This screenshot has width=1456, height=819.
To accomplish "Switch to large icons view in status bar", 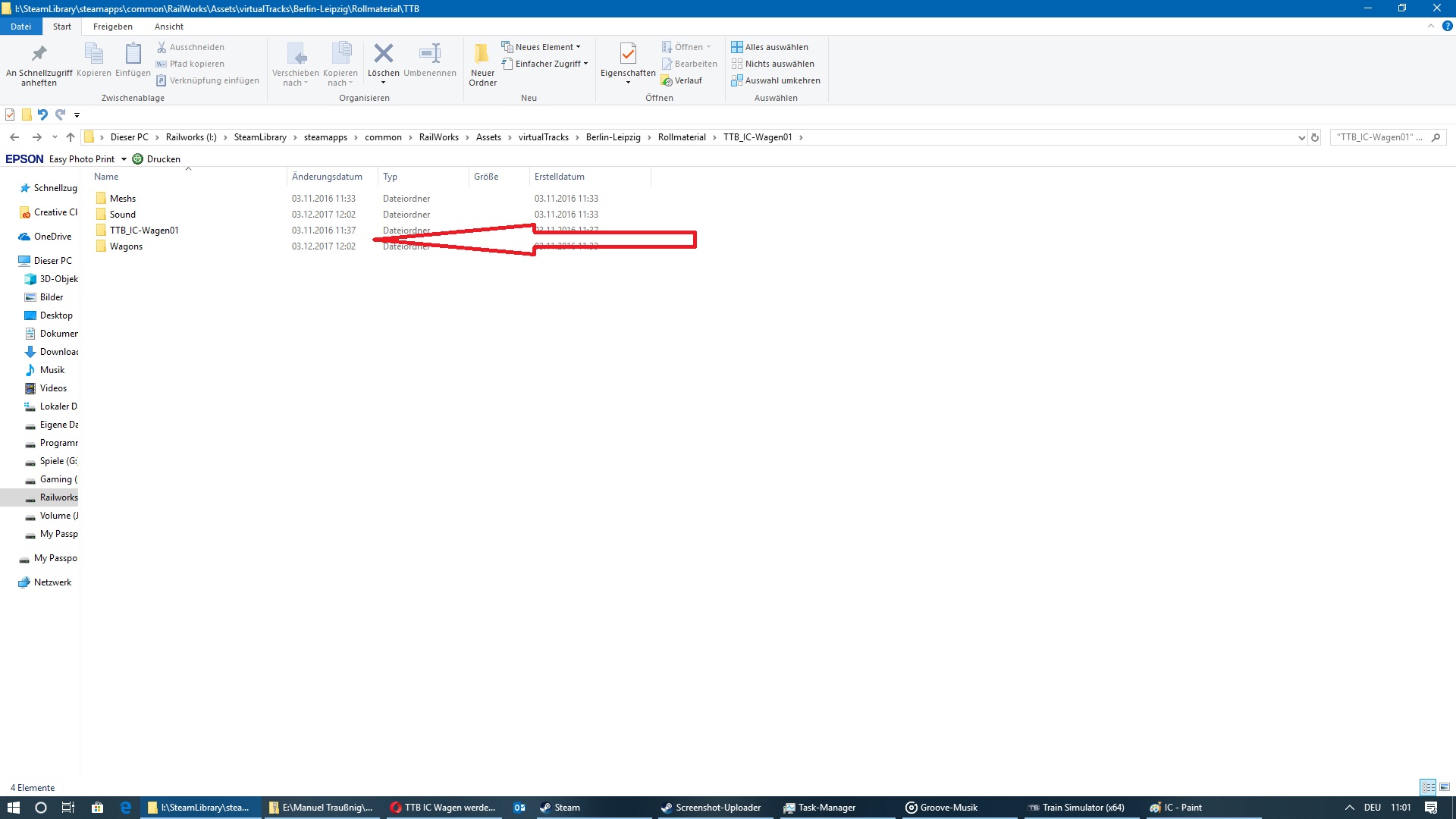I will [x=1444, y=787].
